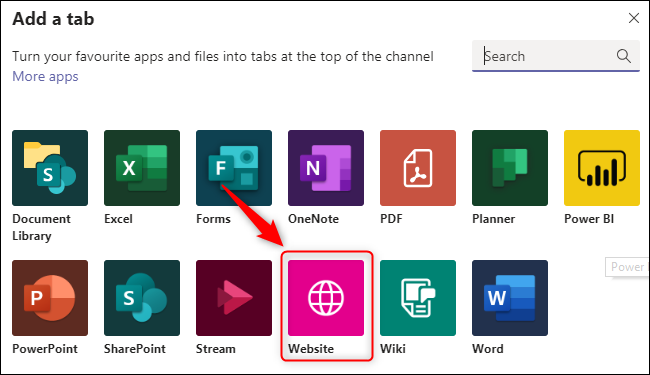The image size is (650, 375).
Task: Select the Word app icon
Action: (x=510, y=298)
